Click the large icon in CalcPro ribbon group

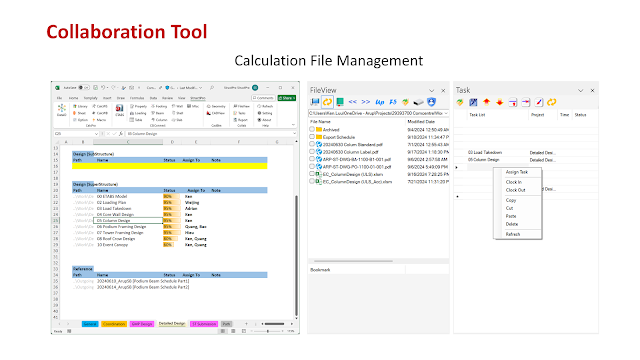click(x=62, y=111)
